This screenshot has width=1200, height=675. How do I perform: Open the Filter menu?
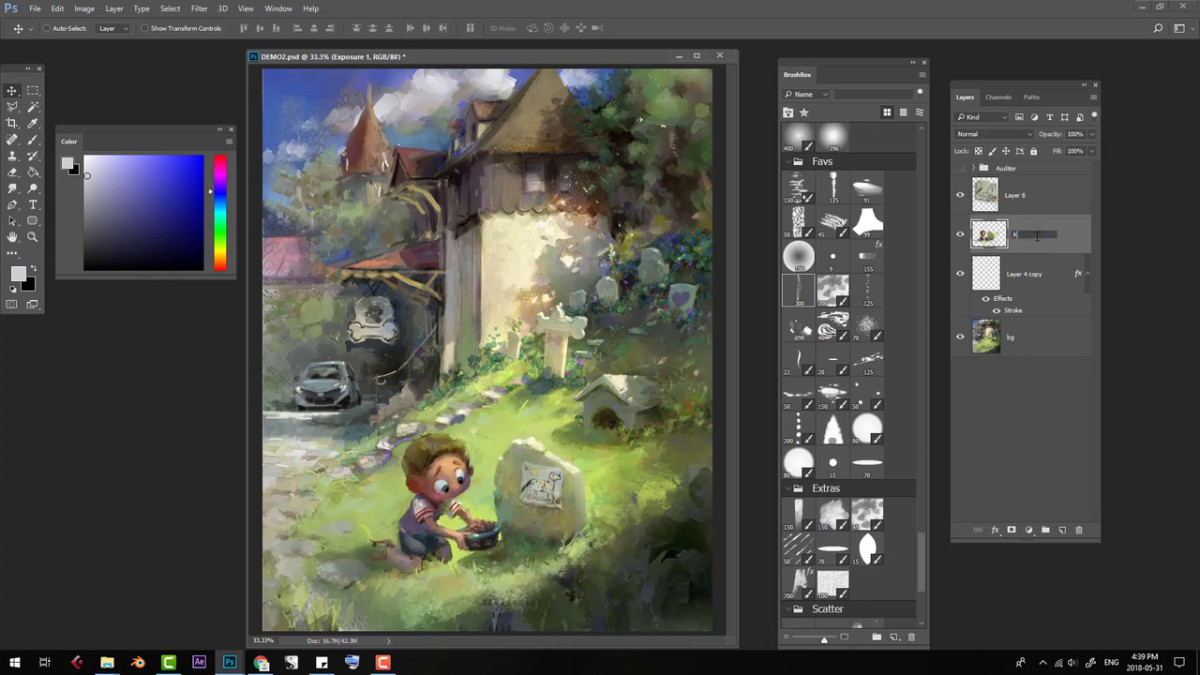click(199, 8)
